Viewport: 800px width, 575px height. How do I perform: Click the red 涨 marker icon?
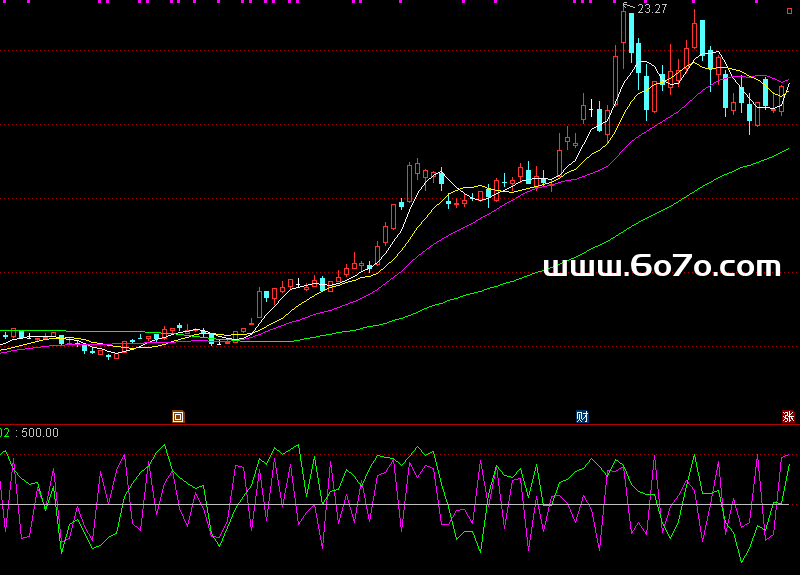788,417
